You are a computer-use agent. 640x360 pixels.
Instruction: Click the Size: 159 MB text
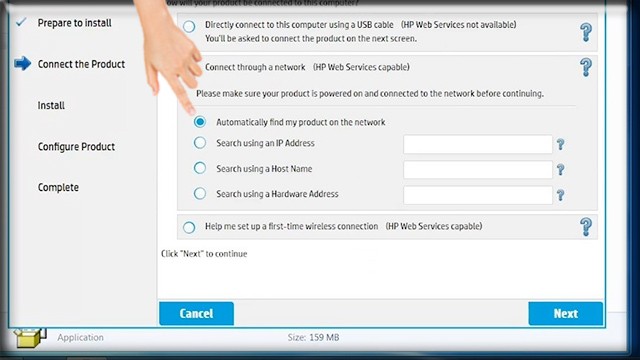313,337
